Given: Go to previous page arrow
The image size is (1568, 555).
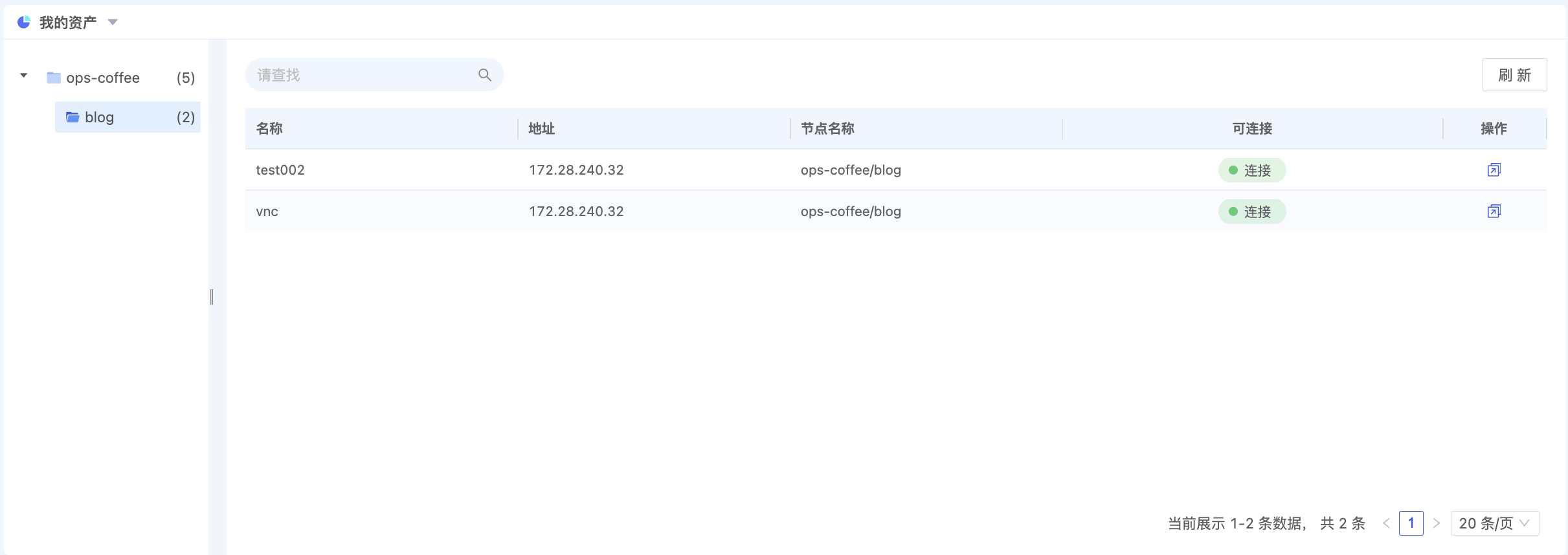Looking at the screenshot, I should pos(1386,523).
